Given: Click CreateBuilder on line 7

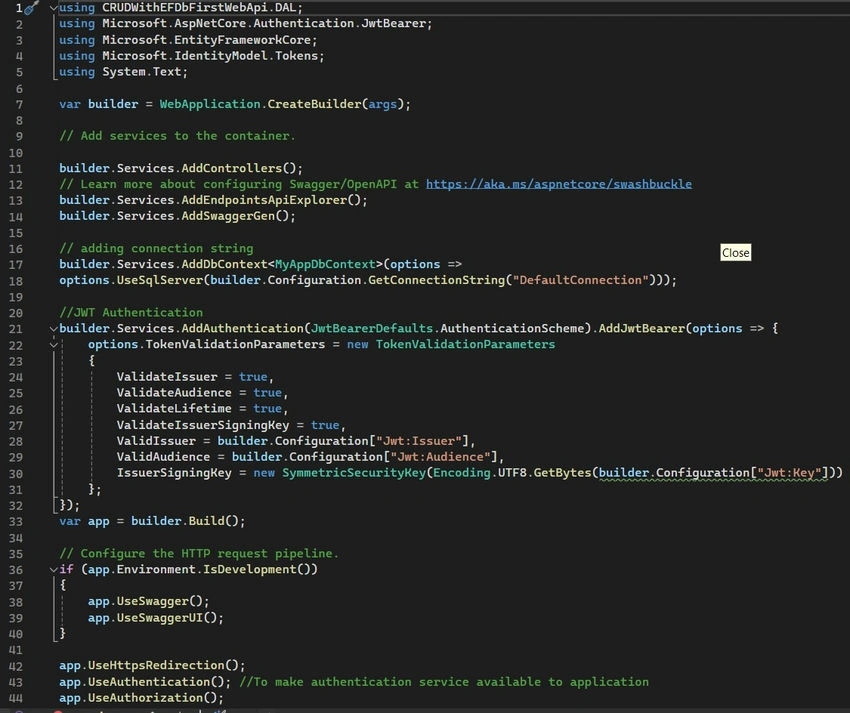Looking at the screenshot, I should [x=314, y=104].
